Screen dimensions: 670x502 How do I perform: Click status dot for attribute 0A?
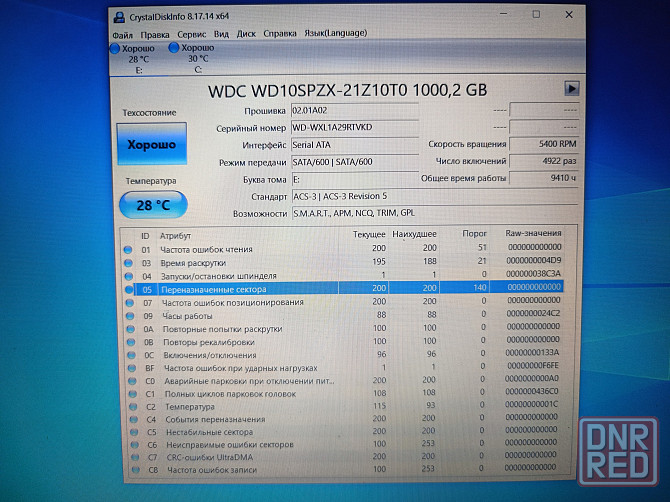130,329
